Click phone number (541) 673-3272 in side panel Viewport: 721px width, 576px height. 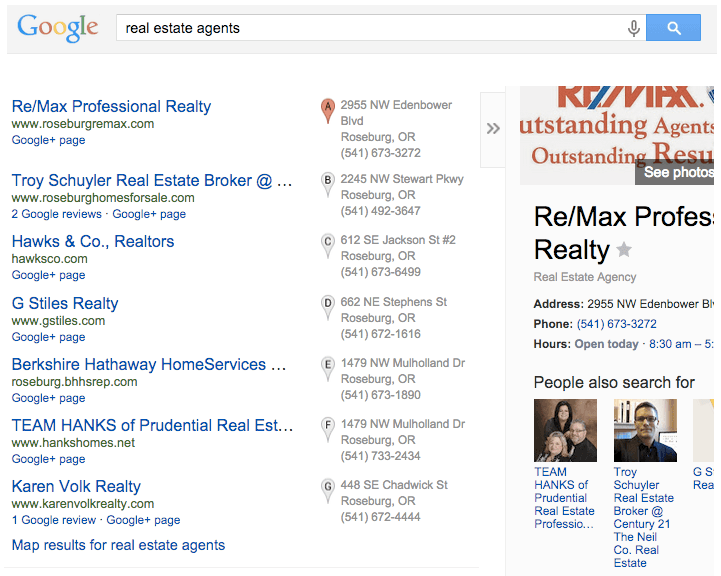coord(617,324)
